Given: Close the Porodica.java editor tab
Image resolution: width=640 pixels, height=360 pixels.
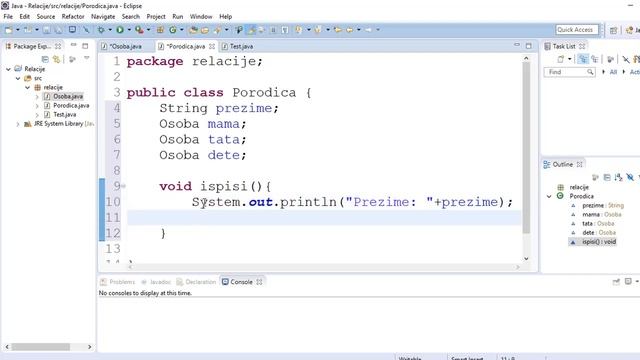Looking at the screenshot, I should (x=212, y=47).
